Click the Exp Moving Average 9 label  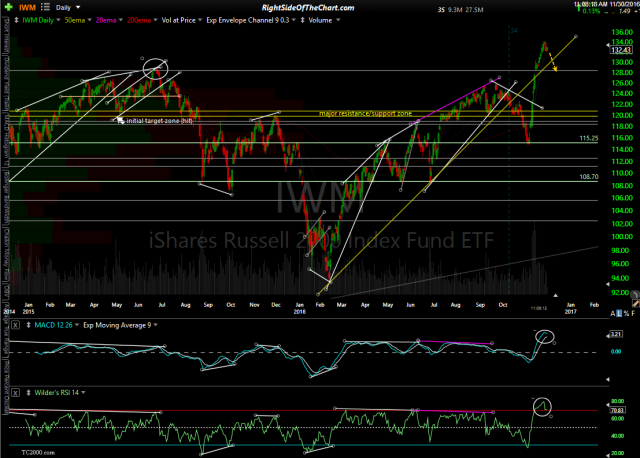[x=117, y=325]
